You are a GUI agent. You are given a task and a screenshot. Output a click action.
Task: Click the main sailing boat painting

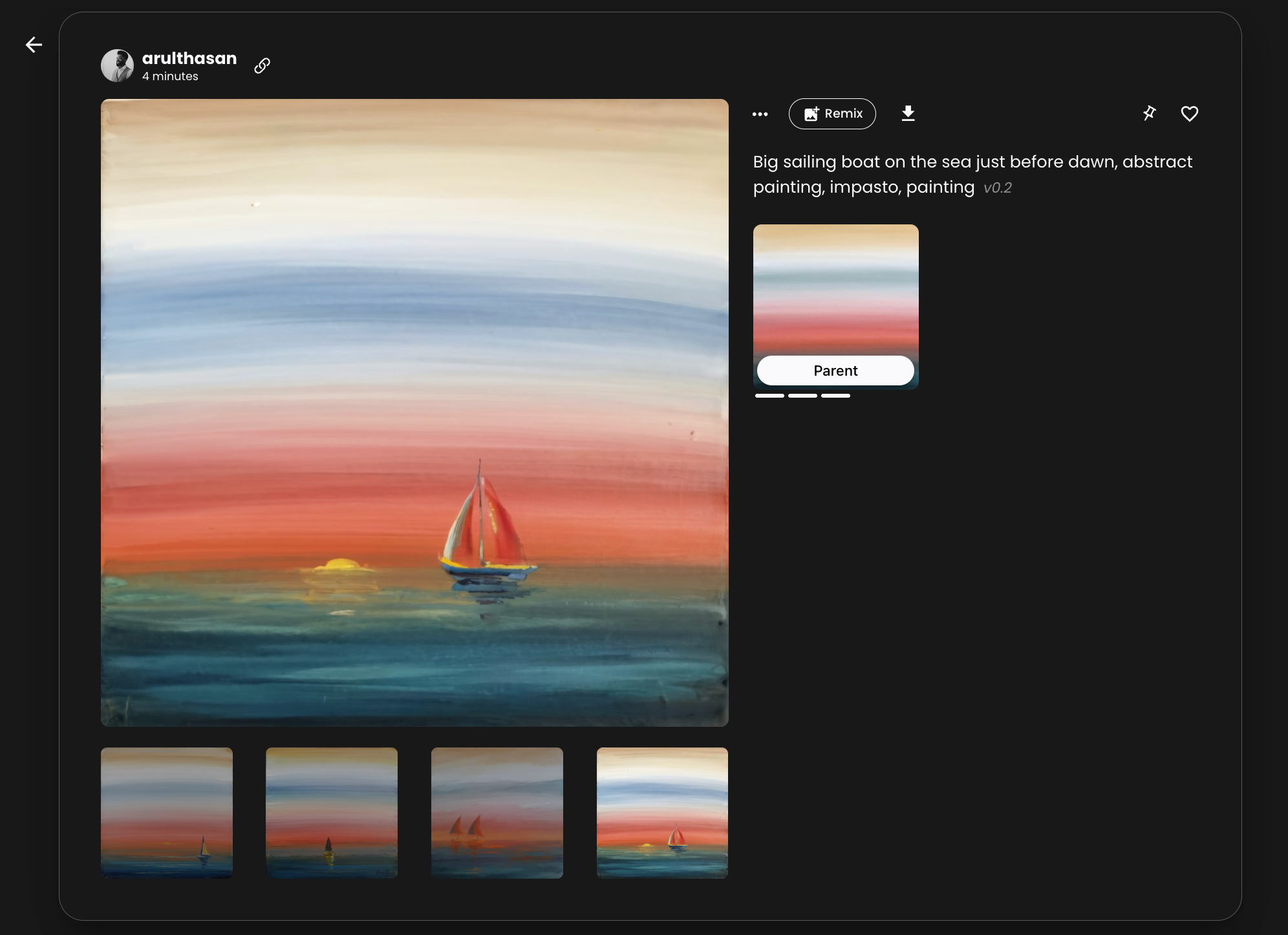pyautogui.click(x=414, y=413)
